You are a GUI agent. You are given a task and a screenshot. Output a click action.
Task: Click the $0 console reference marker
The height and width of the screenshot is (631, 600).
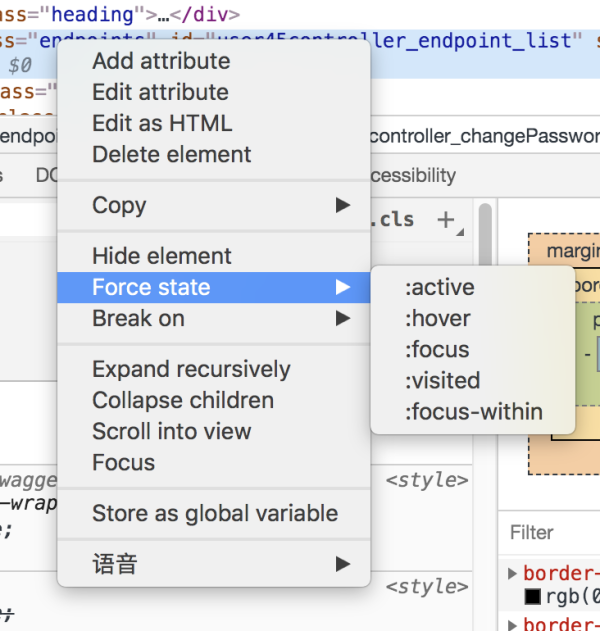coord(20,65)
